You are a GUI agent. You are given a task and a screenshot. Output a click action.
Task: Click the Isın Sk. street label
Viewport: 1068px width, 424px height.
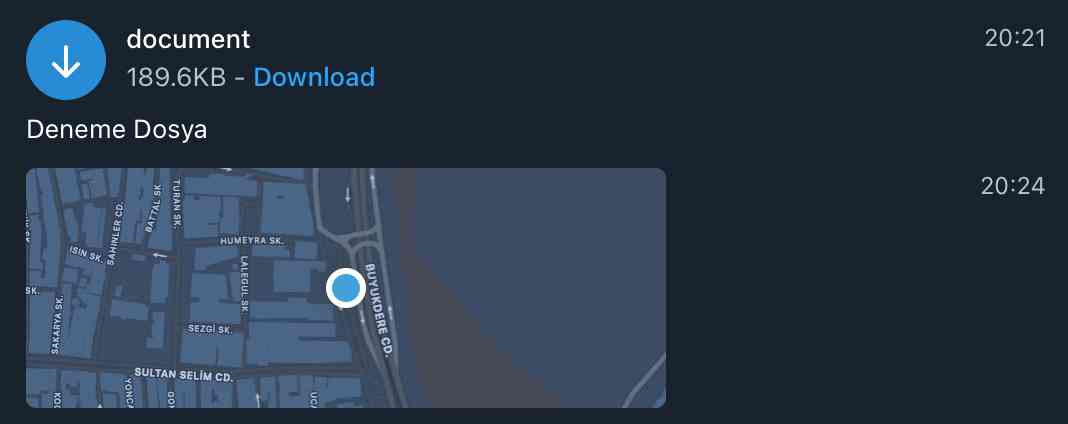pyautogui.click(x=87, y=255)
